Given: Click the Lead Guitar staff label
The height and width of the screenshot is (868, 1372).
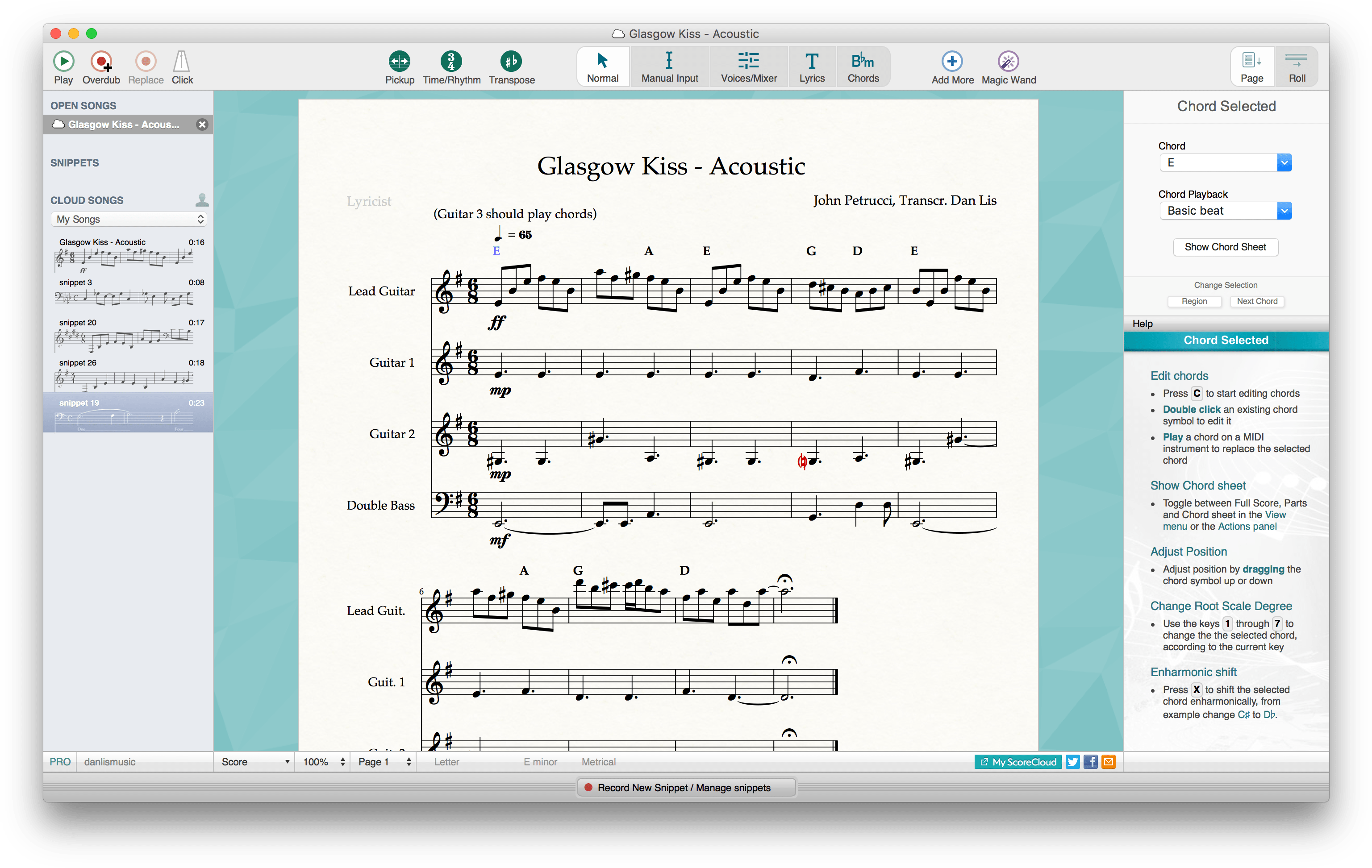Looking at the screenshot, I should [x=381, y=291].
